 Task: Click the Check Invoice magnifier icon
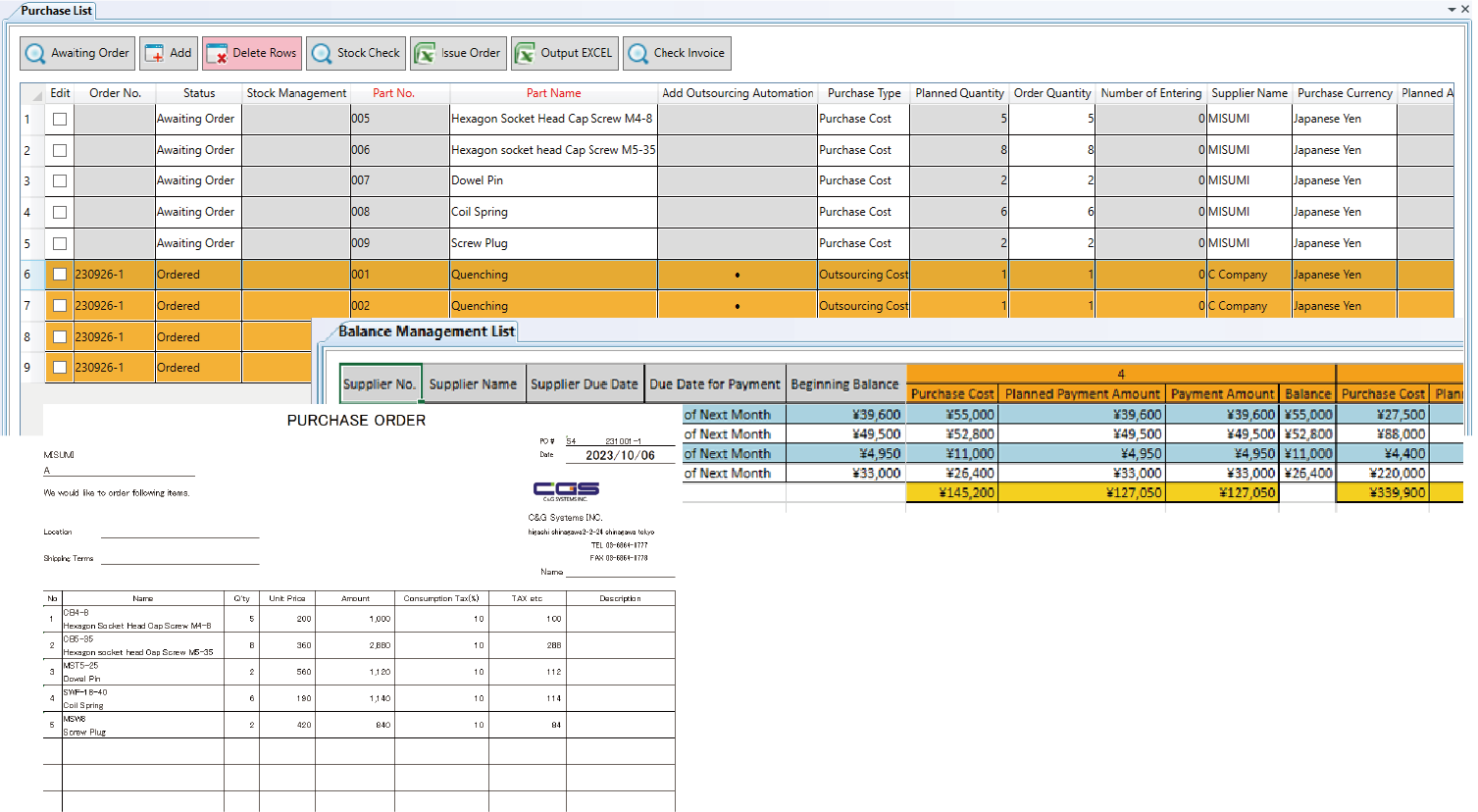click(637, 54)
